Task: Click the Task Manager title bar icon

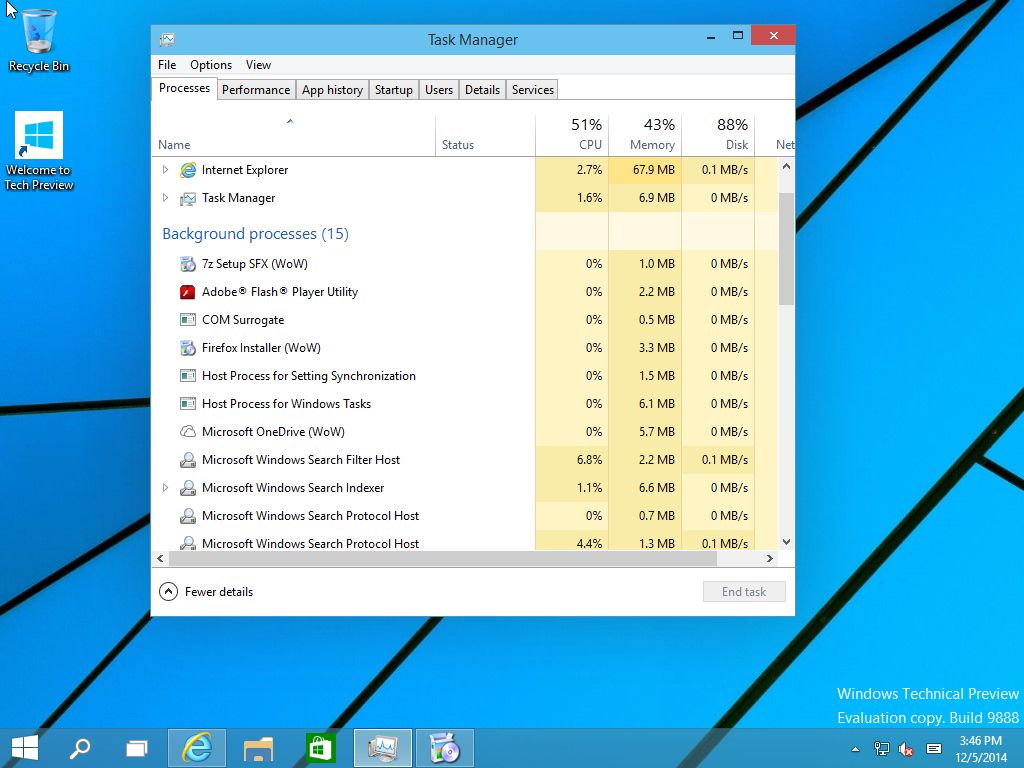Action: 167,40
